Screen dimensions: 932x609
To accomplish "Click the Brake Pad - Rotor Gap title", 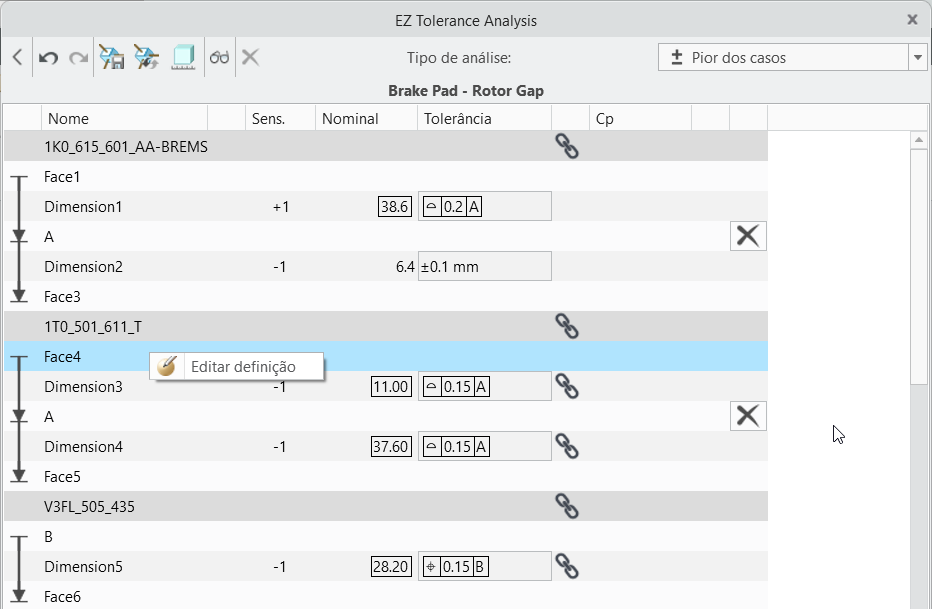I will 466,91.
